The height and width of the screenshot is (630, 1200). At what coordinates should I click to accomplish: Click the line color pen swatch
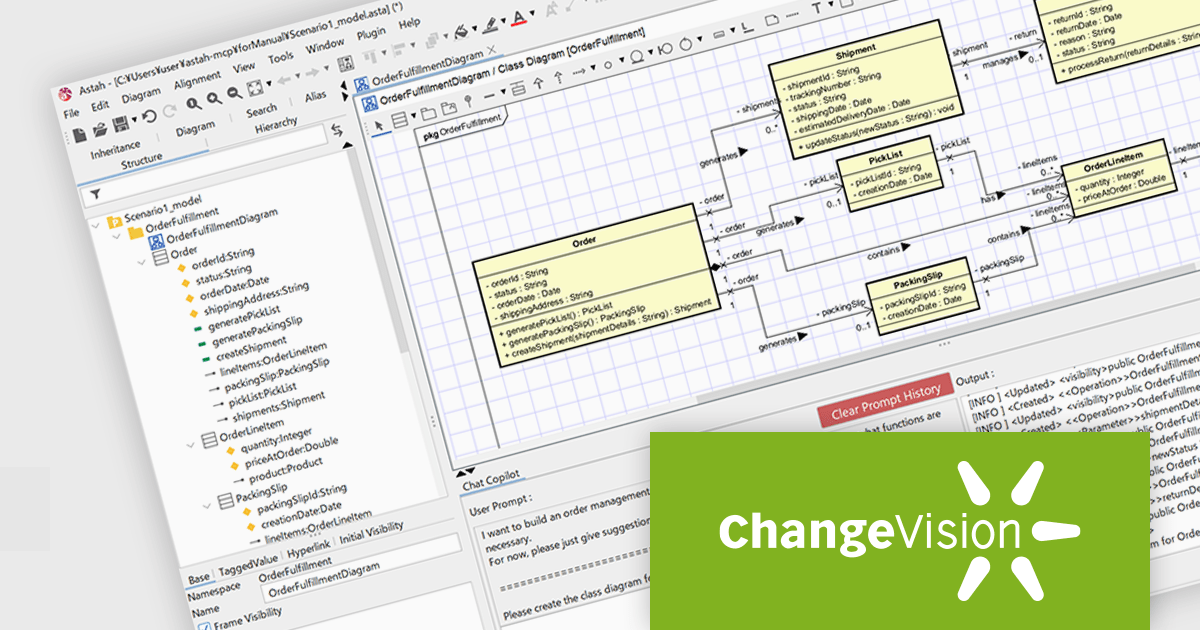coord(491,25)
